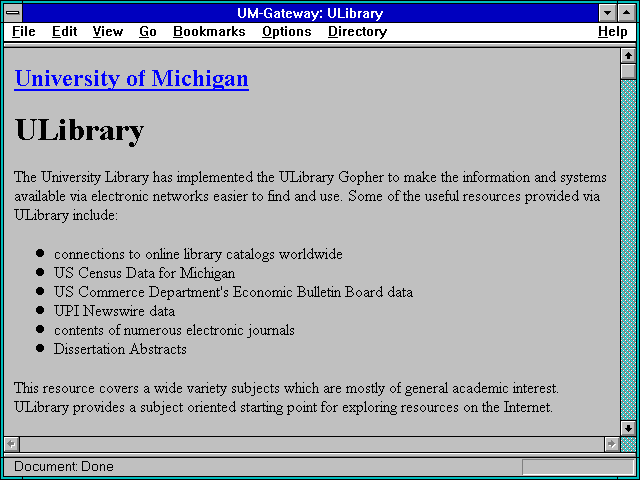Image resolution: width=640 pixels, height=480 pixels.
Task: Click the vertical scrollbar thumb
Action: (629, 71)
